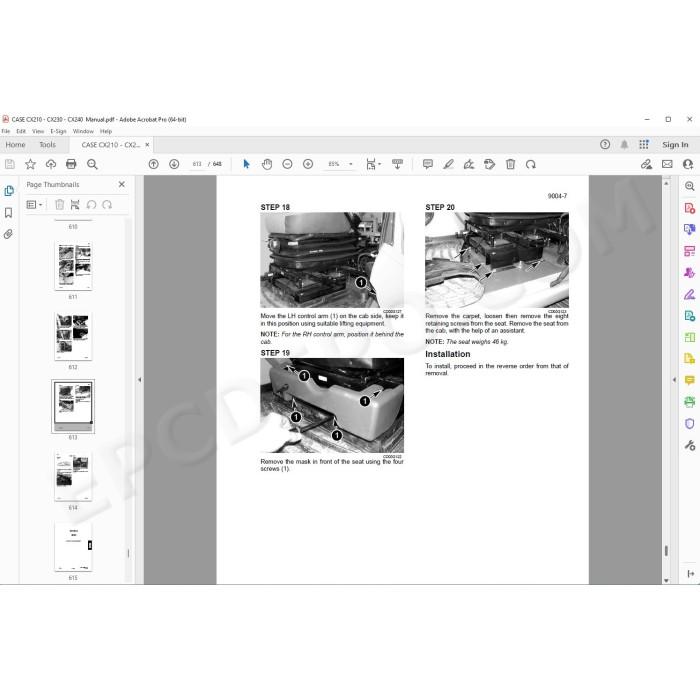Image resolution: width=700 pixels, height=700 pixels.
Task: Go to previous page arrow
Action: pyautogui.click(x=154, y=164)
